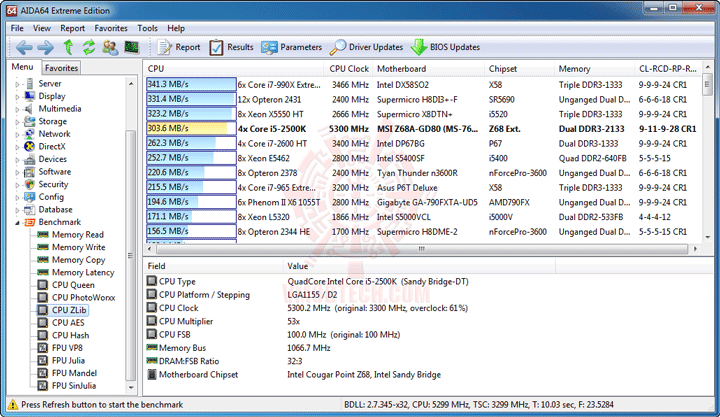
Task: Select the FPU SinJulia benchmark
Action: [x=74, y=386]
